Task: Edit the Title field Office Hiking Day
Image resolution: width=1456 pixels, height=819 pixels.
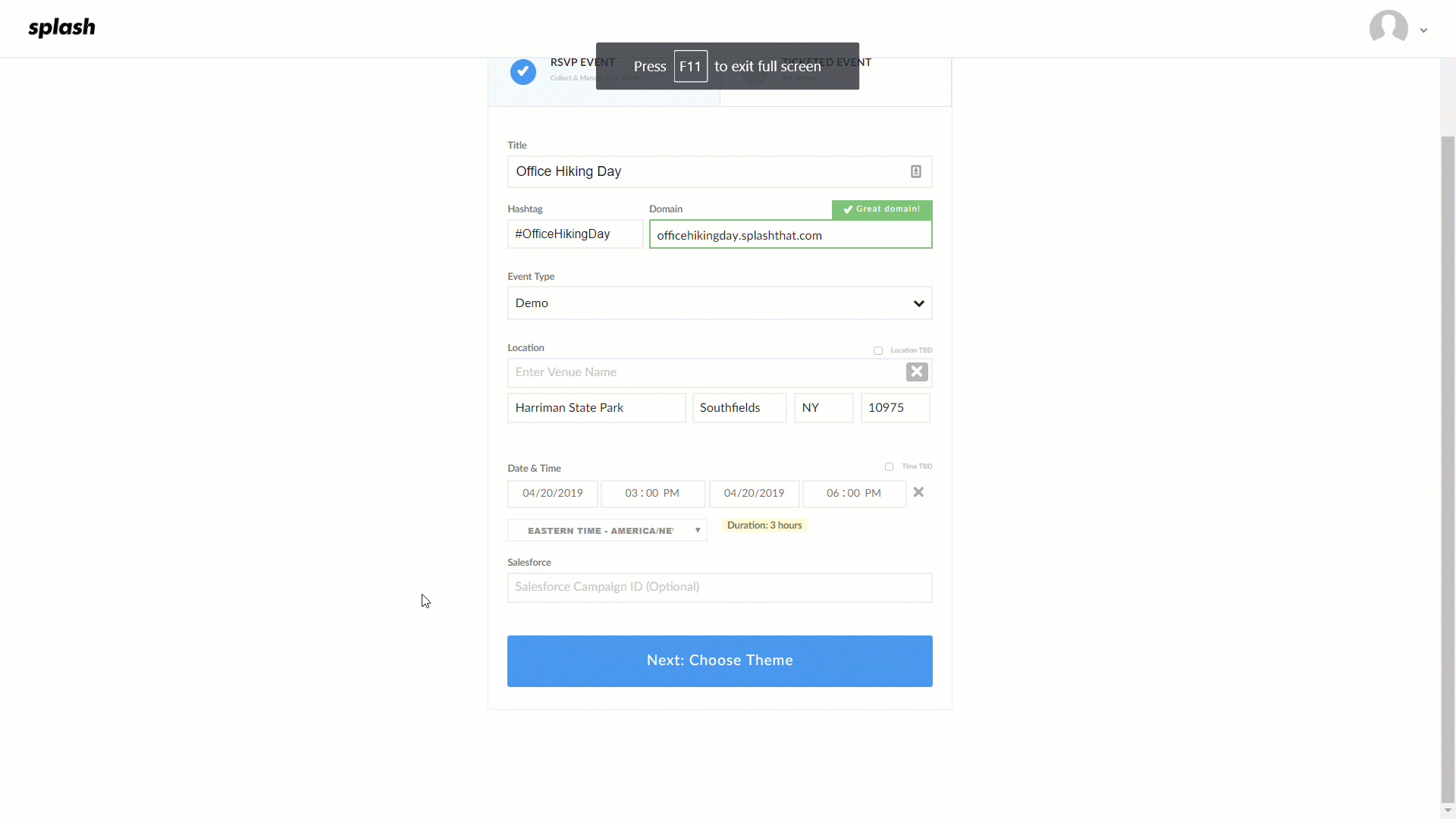Action: (719, 171)
